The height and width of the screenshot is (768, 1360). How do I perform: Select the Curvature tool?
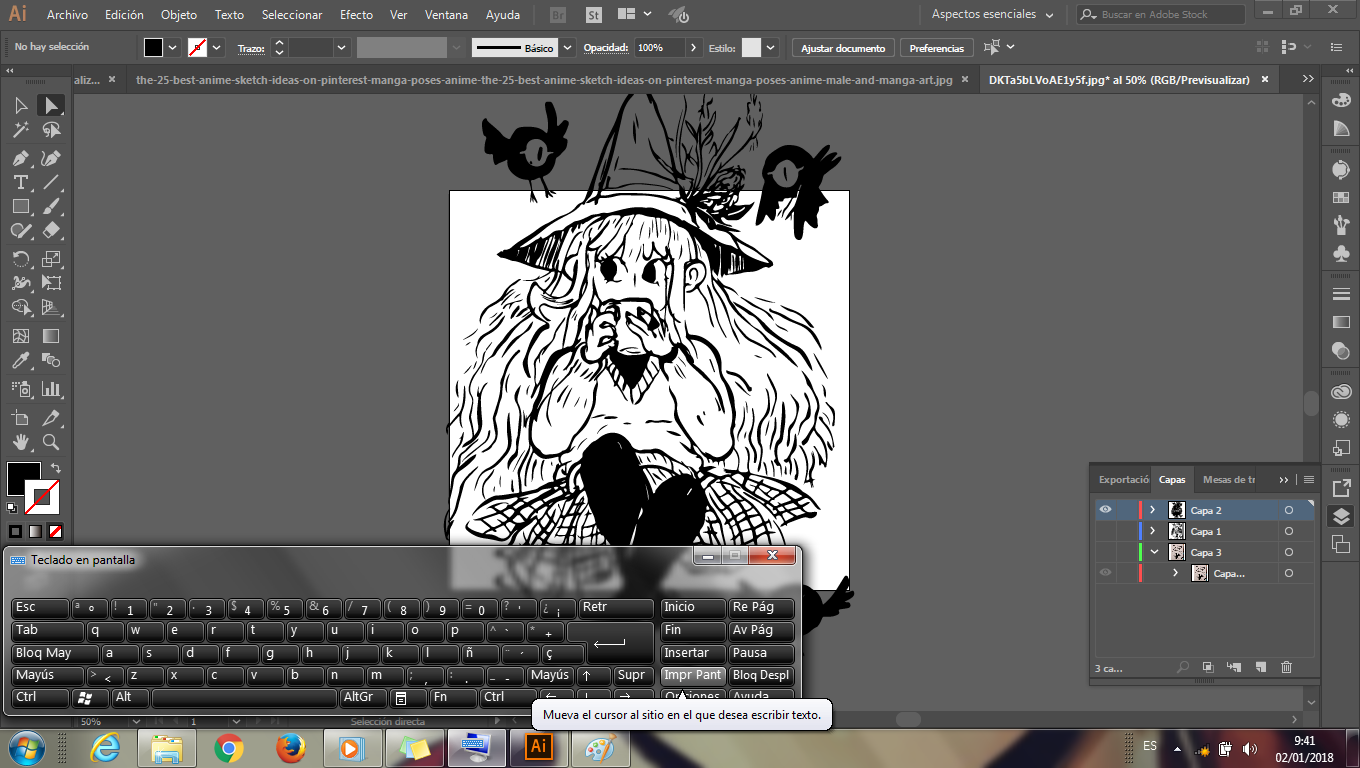[51, 158]
